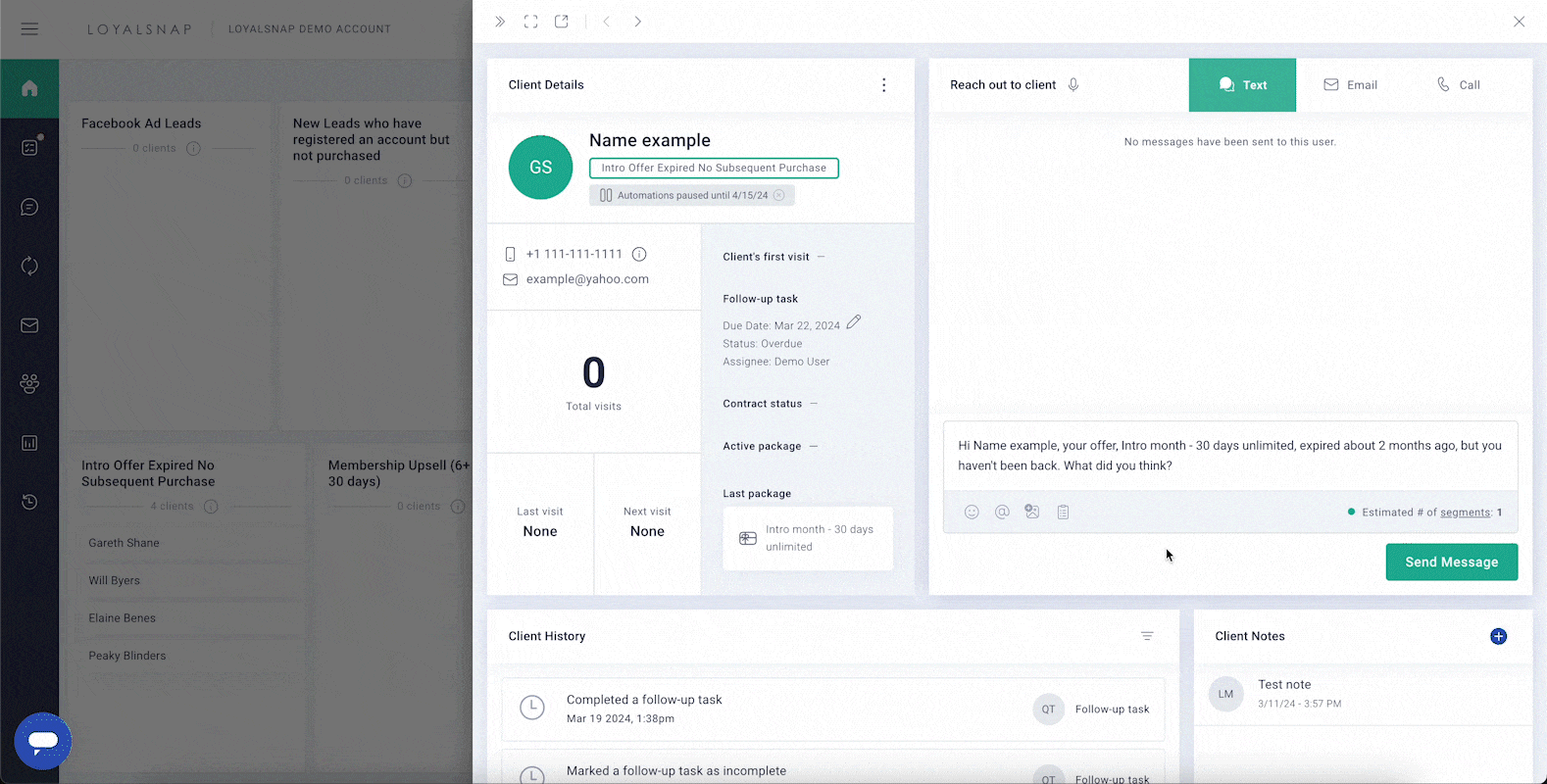The image size is (1547, 784).
Task: Open the messages chat sidebar icon
Action: tap(29, 207)
